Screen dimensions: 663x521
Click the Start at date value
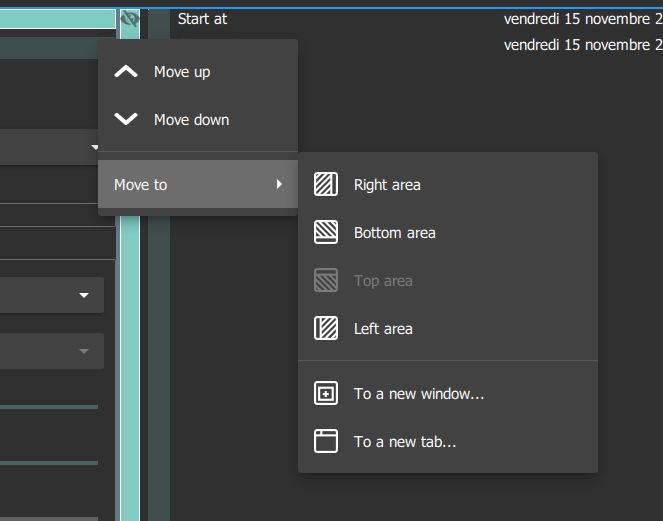tap(582, 19)
